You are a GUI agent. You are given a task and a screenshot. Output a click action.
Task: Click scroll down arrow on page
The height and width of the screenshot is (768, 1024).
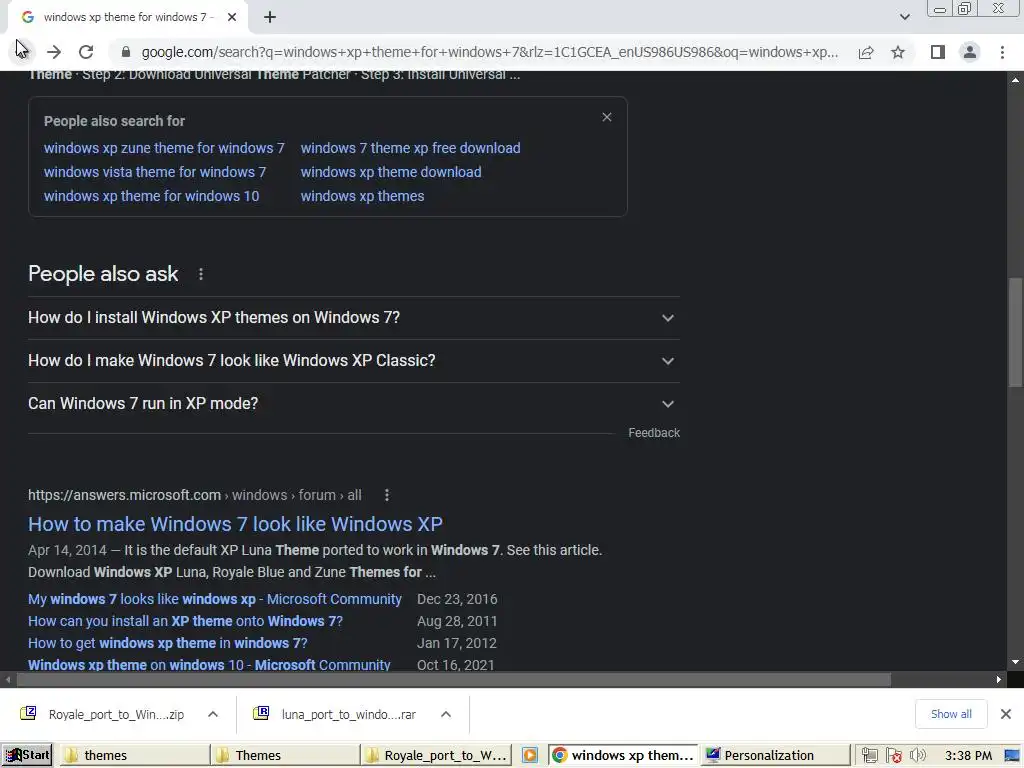click(x=1015, y=662)
